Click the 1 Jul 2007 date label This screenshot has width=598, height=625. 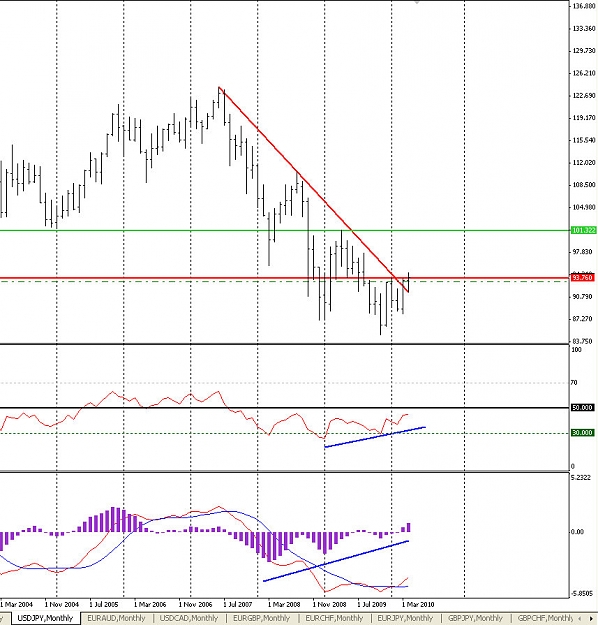click(238, 604)
